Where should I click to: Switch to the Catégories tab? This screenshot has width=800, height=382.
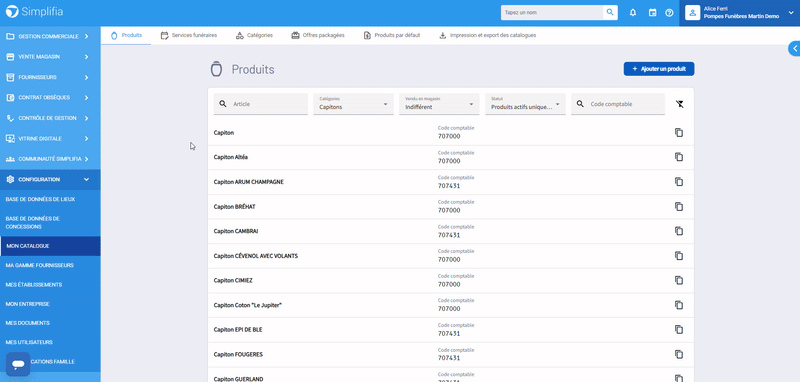[x=254, y=35]
